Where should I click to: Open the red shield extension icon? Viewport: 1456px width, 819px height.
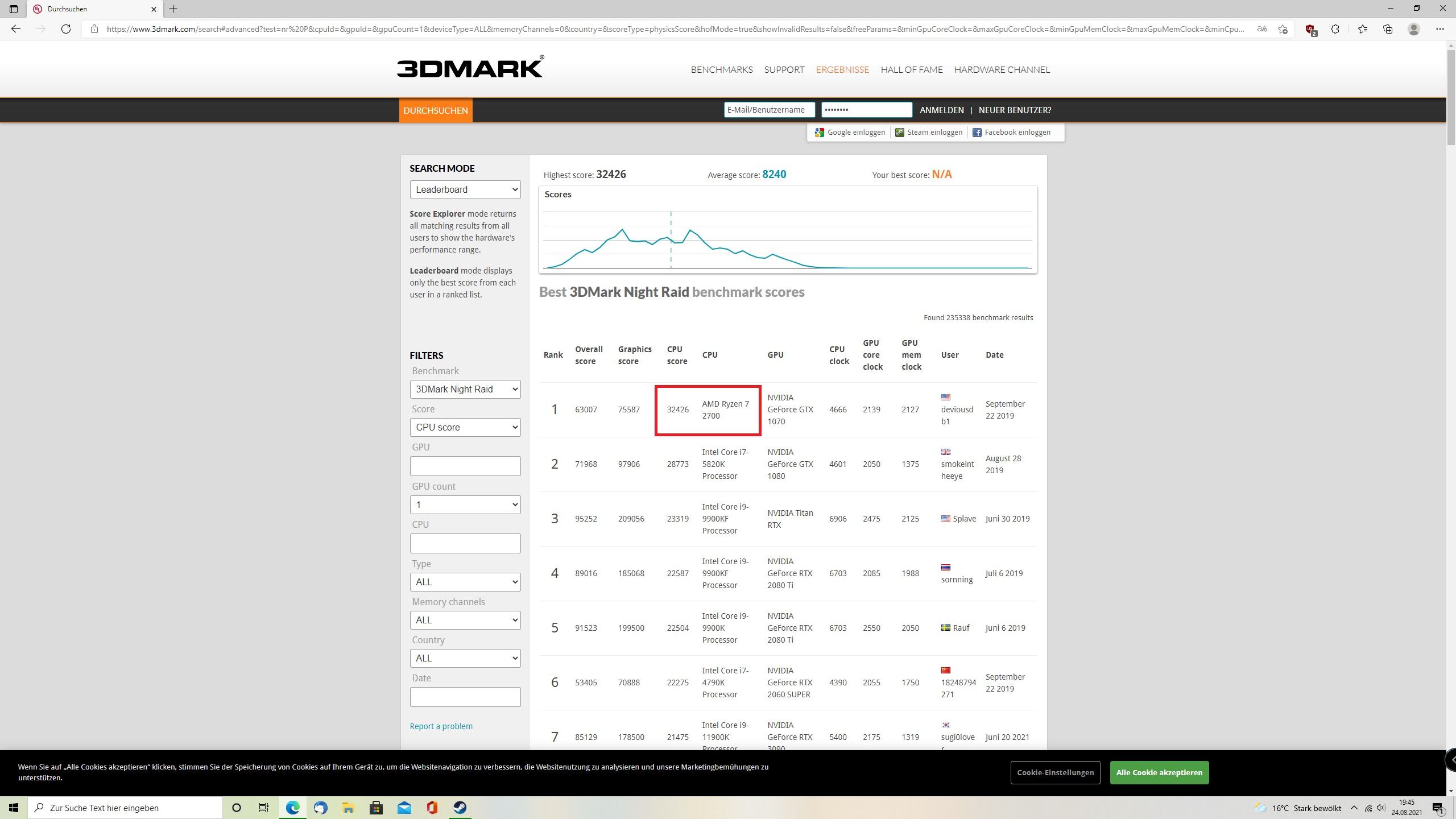coord(1310,30)
